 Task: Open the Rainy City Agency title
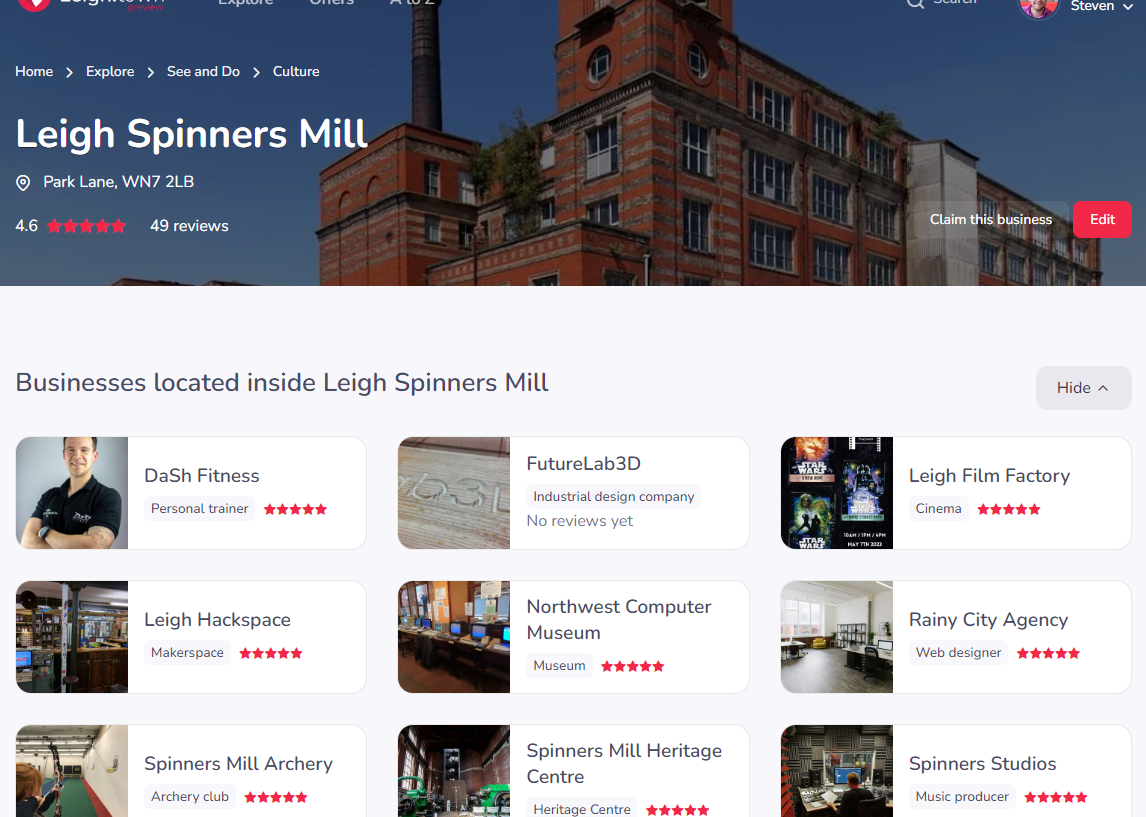tap(988, 620)
